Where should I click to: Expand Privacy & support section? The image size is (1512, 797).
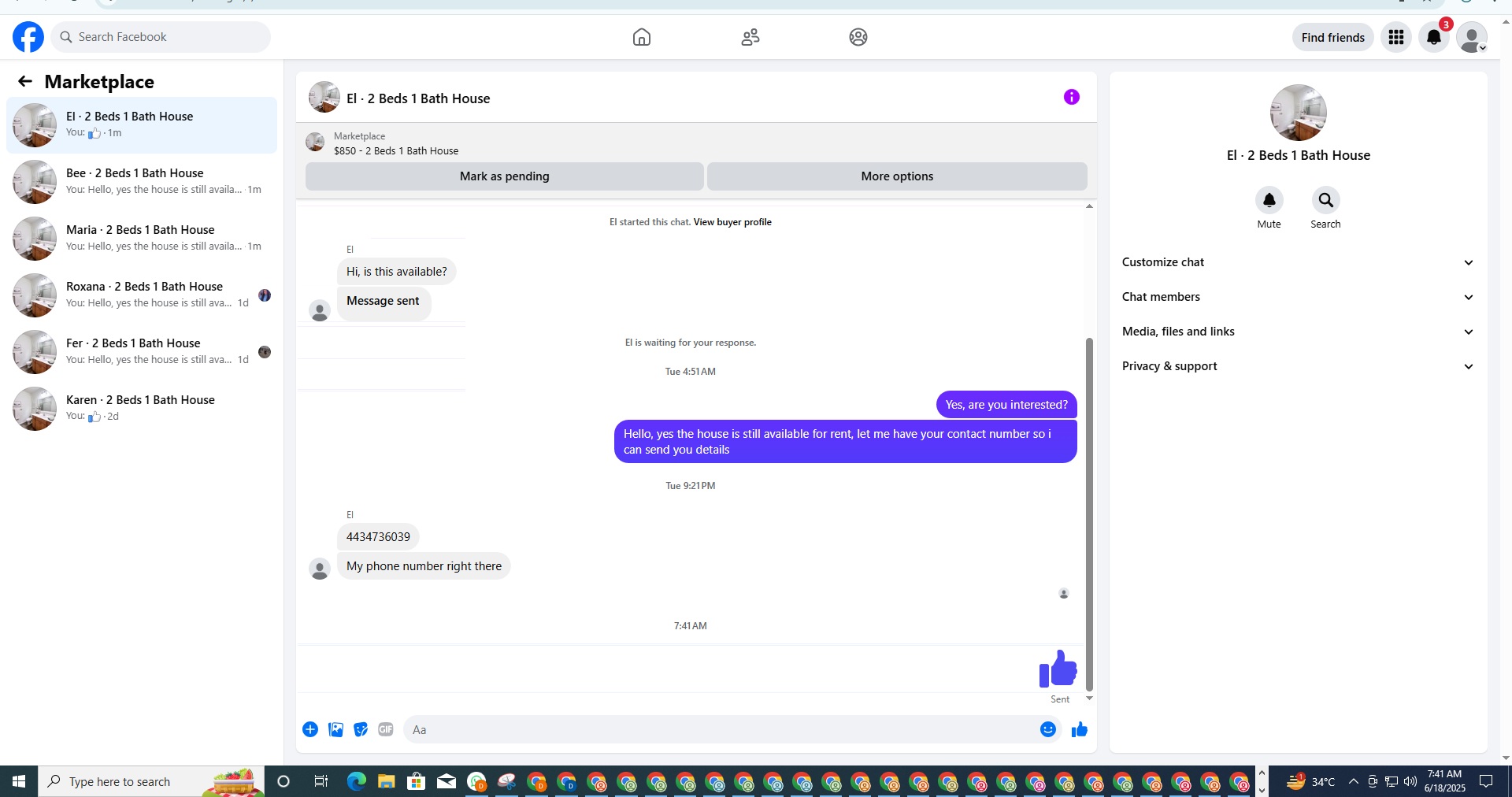pyautogui.click(x=1298, y=366)
